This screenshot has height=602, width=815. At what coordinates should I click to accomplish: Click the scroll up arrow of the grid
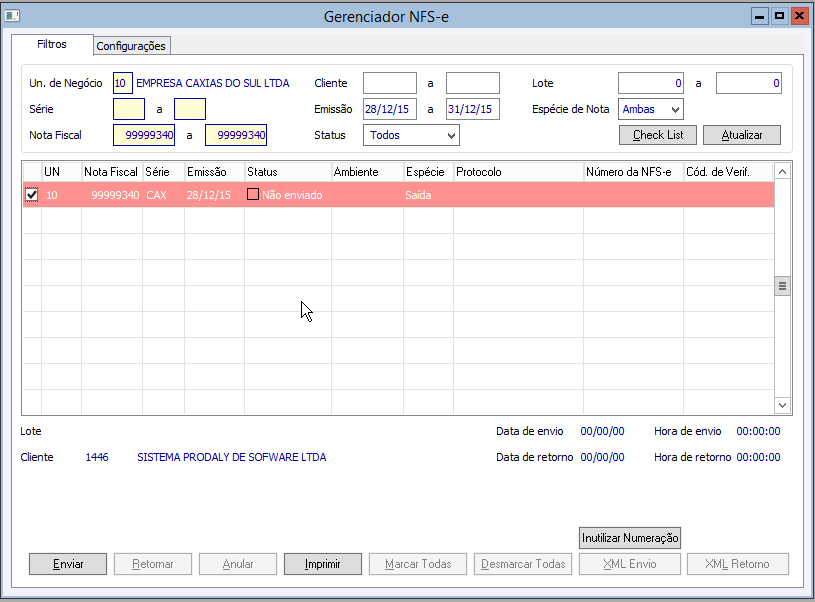(x=782, y=171)
